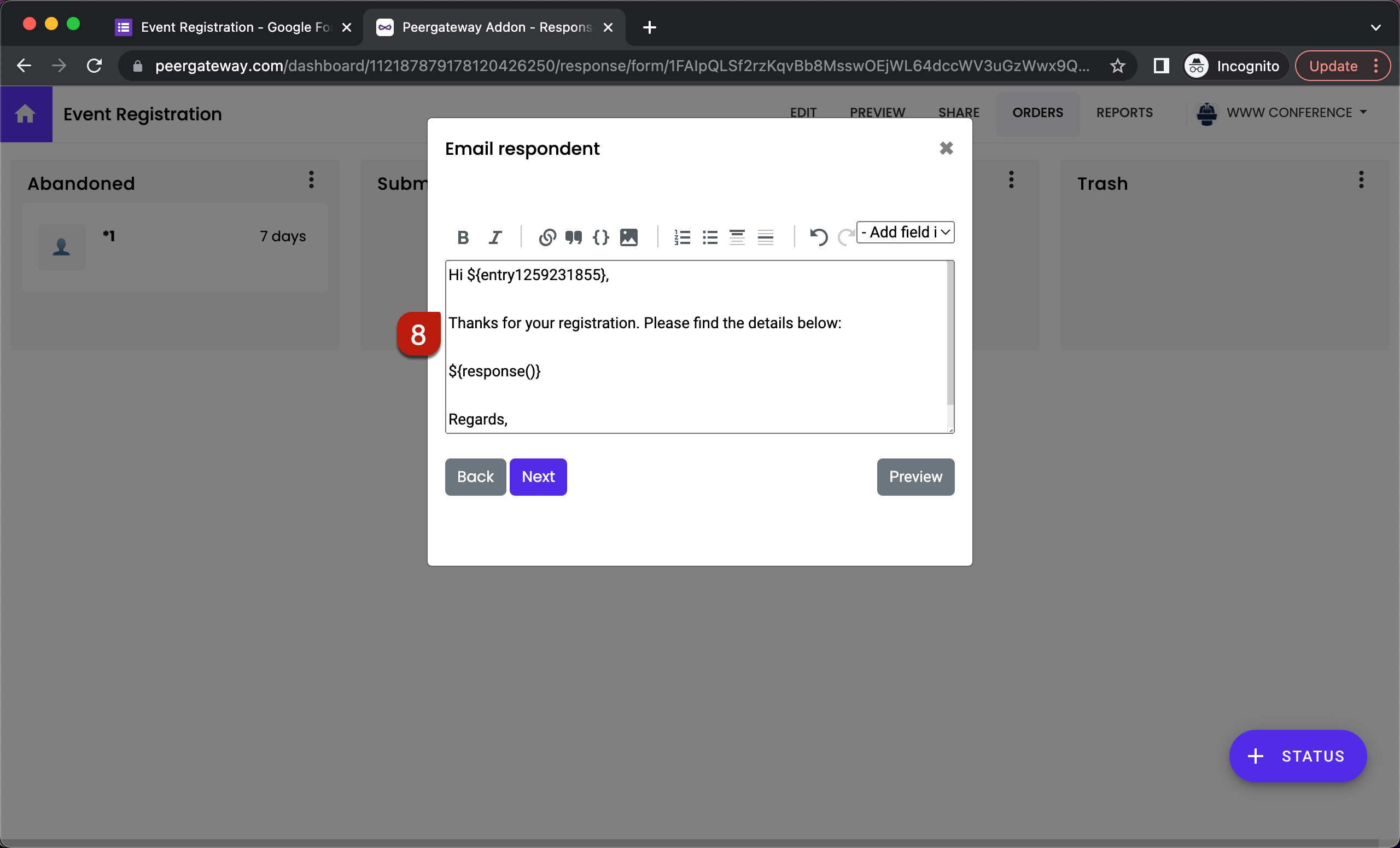
Task: Click the Next button
Action: 538,477
